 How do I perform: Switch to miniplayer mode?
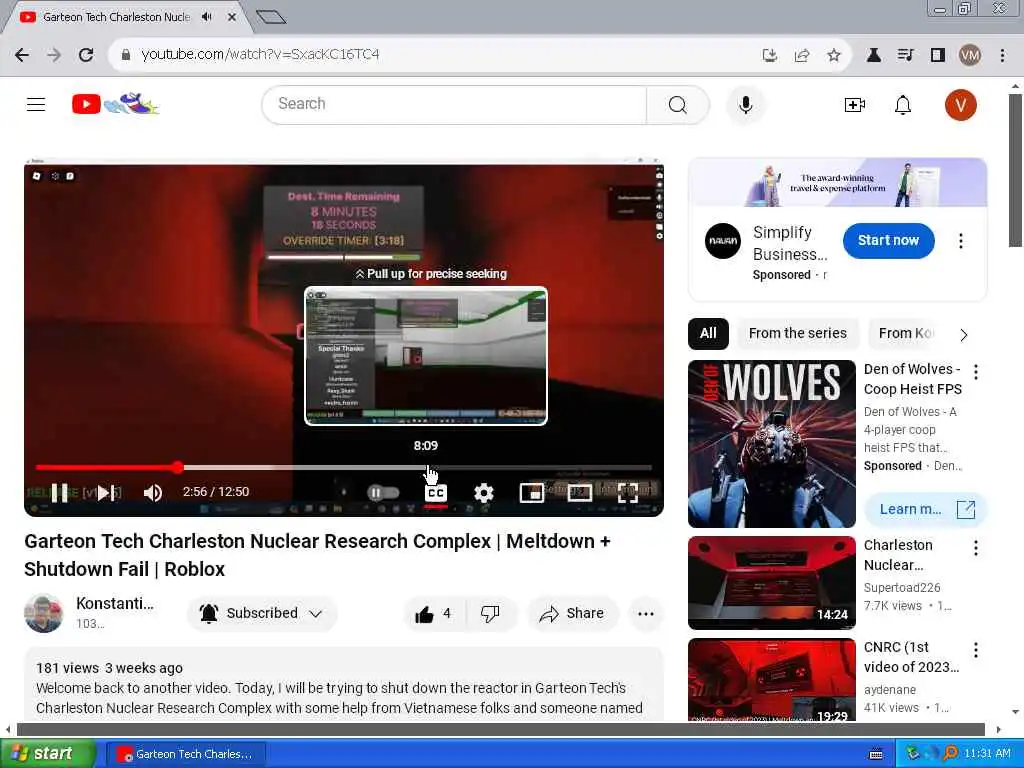point(532,493)
